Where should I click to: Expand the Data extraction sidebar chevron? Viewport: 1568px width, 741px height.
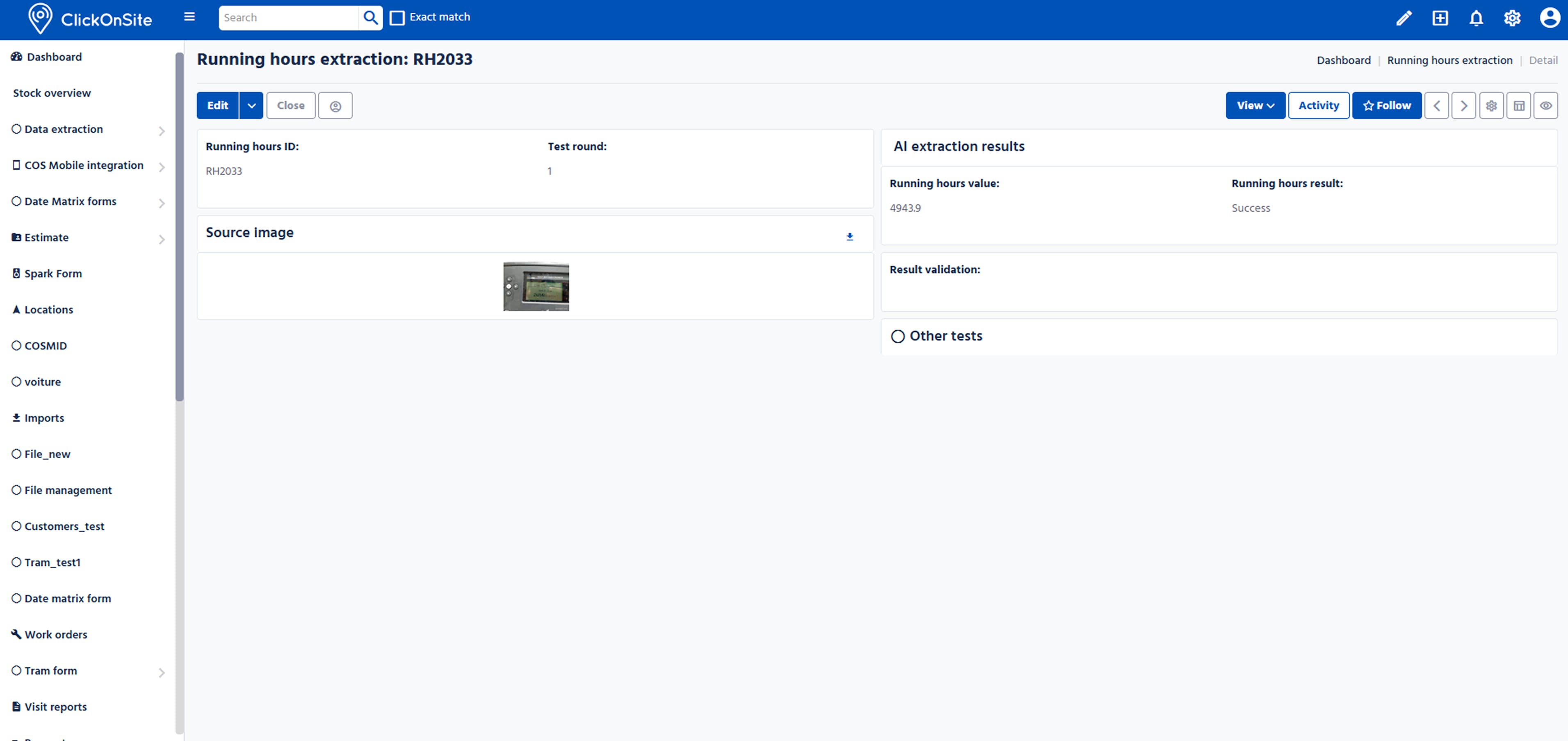coord(161,131)
